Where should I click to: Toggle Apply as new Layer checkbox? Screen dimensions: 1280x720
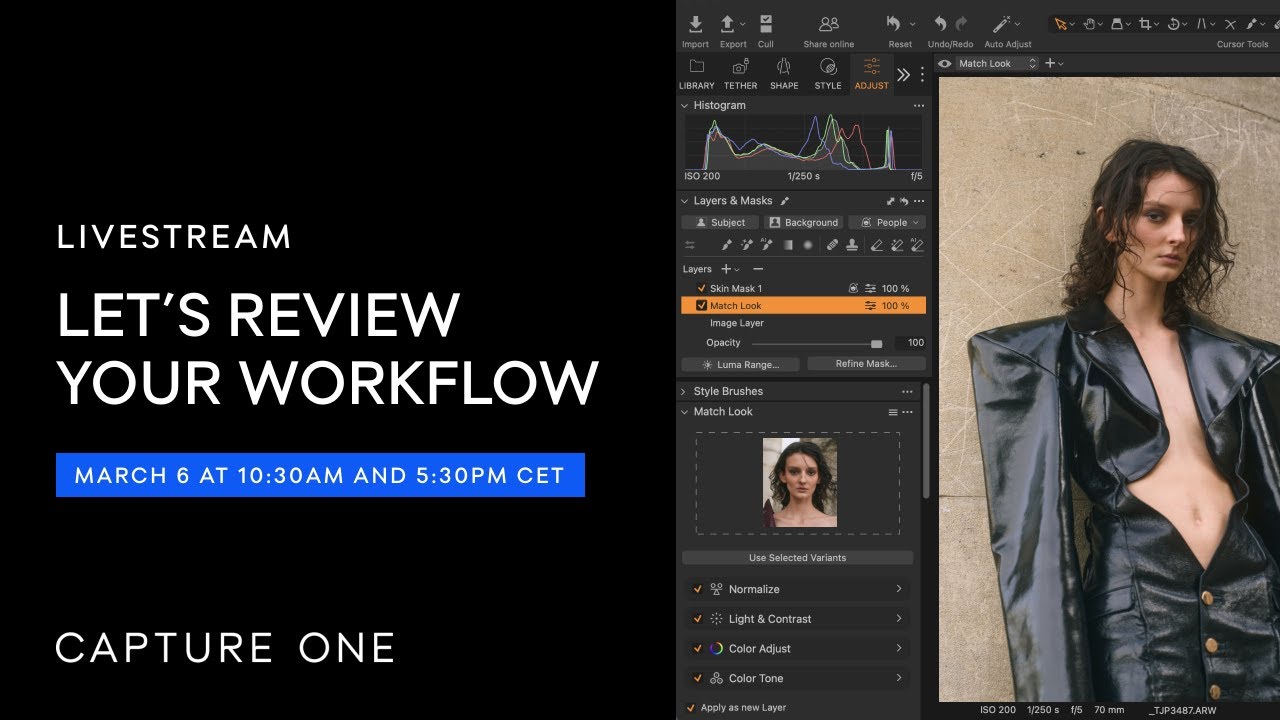tap(690, 707)
